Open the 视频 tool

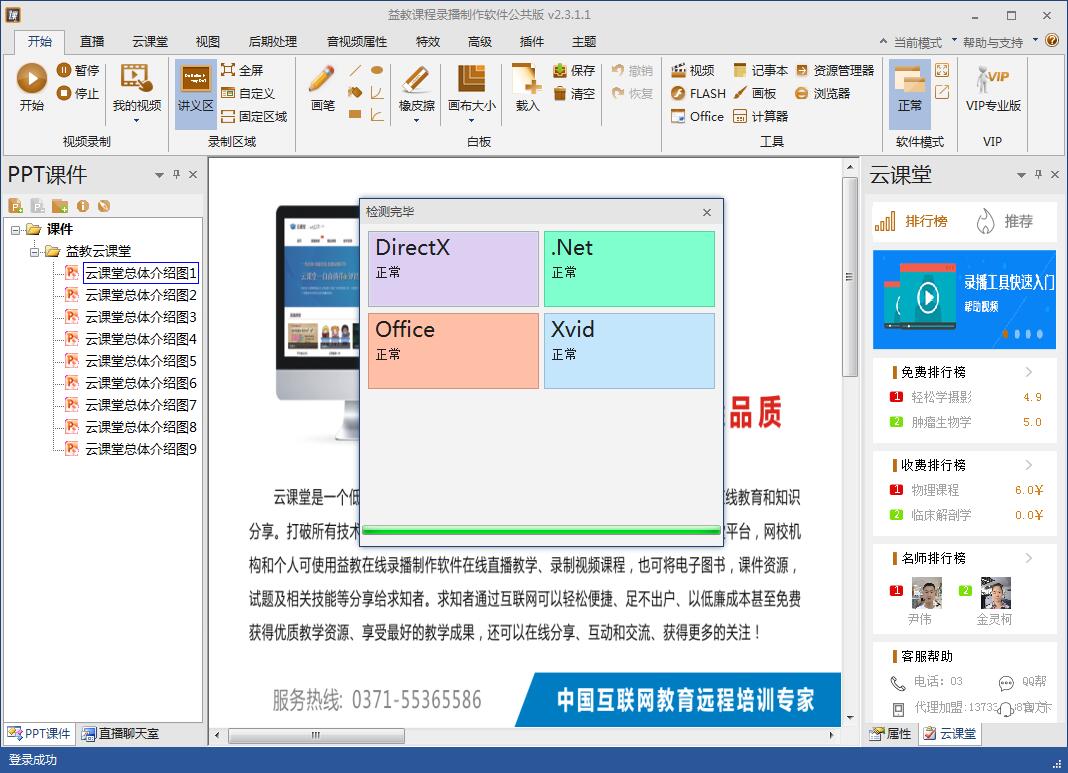(x=693, y=70)
